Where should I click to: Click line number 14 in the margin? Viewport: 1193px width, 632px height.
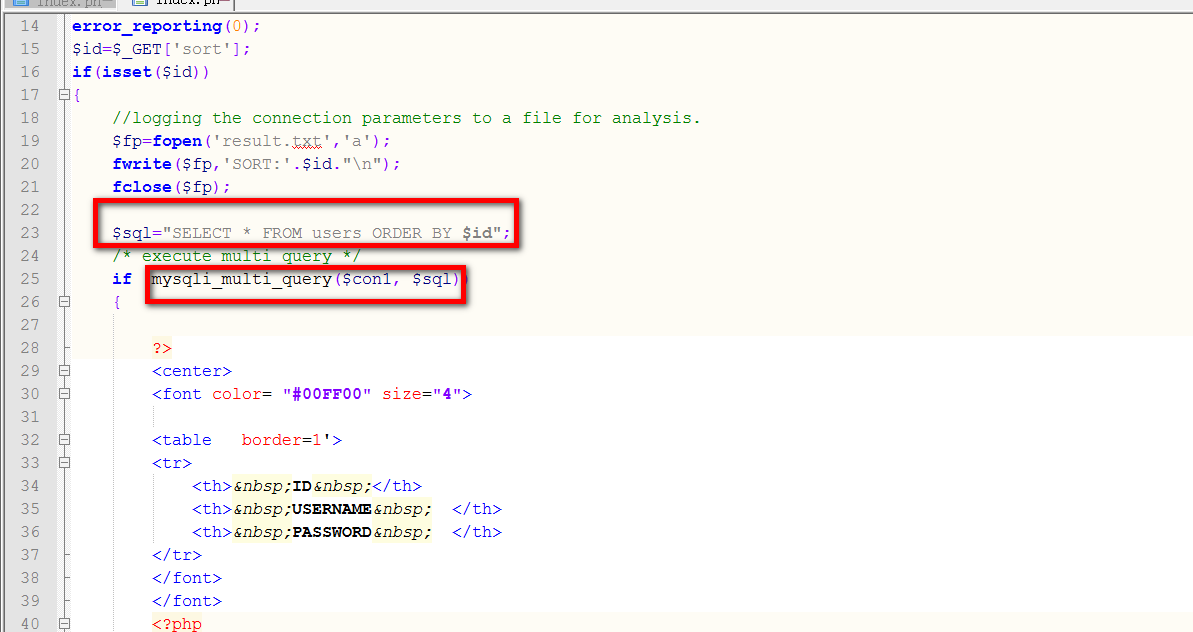click(x=29, y=26)
